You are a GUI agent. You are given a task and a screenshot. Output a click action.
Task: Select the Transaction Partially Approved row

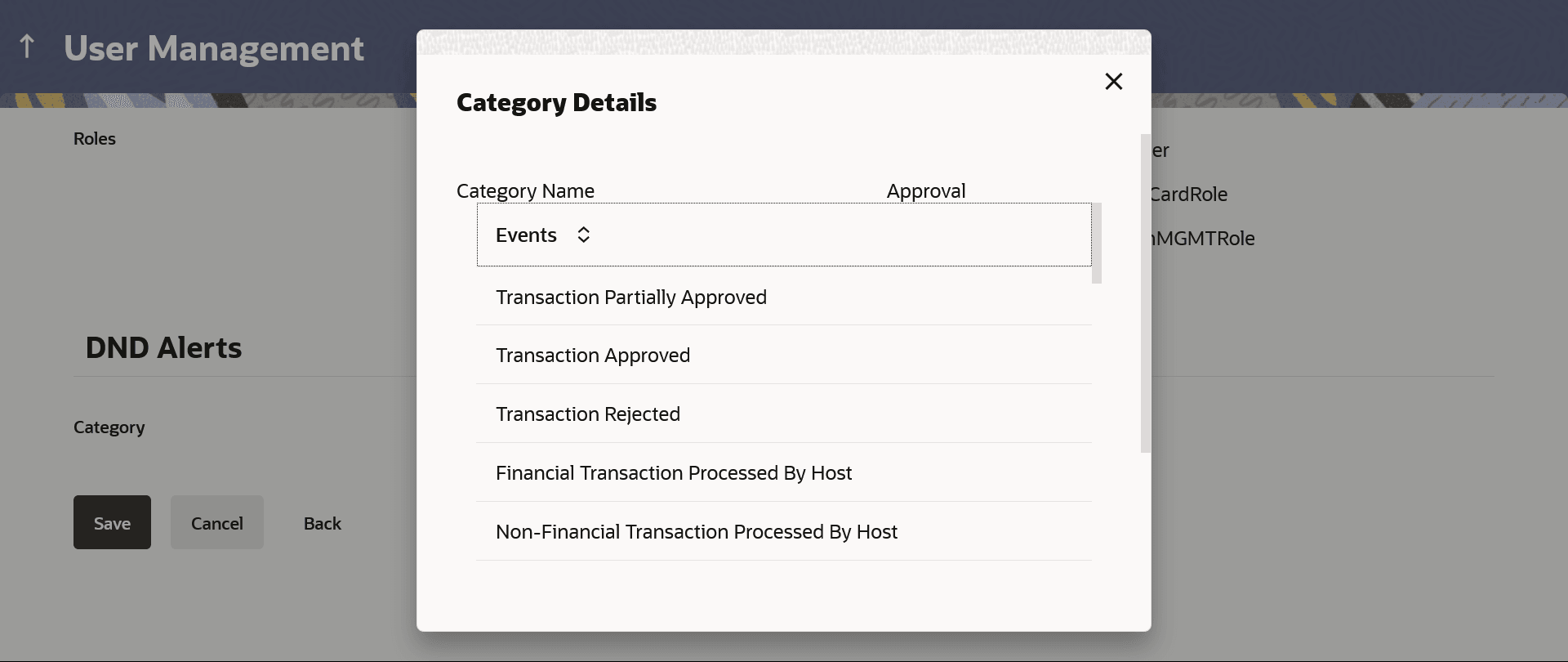pos(630,297)
